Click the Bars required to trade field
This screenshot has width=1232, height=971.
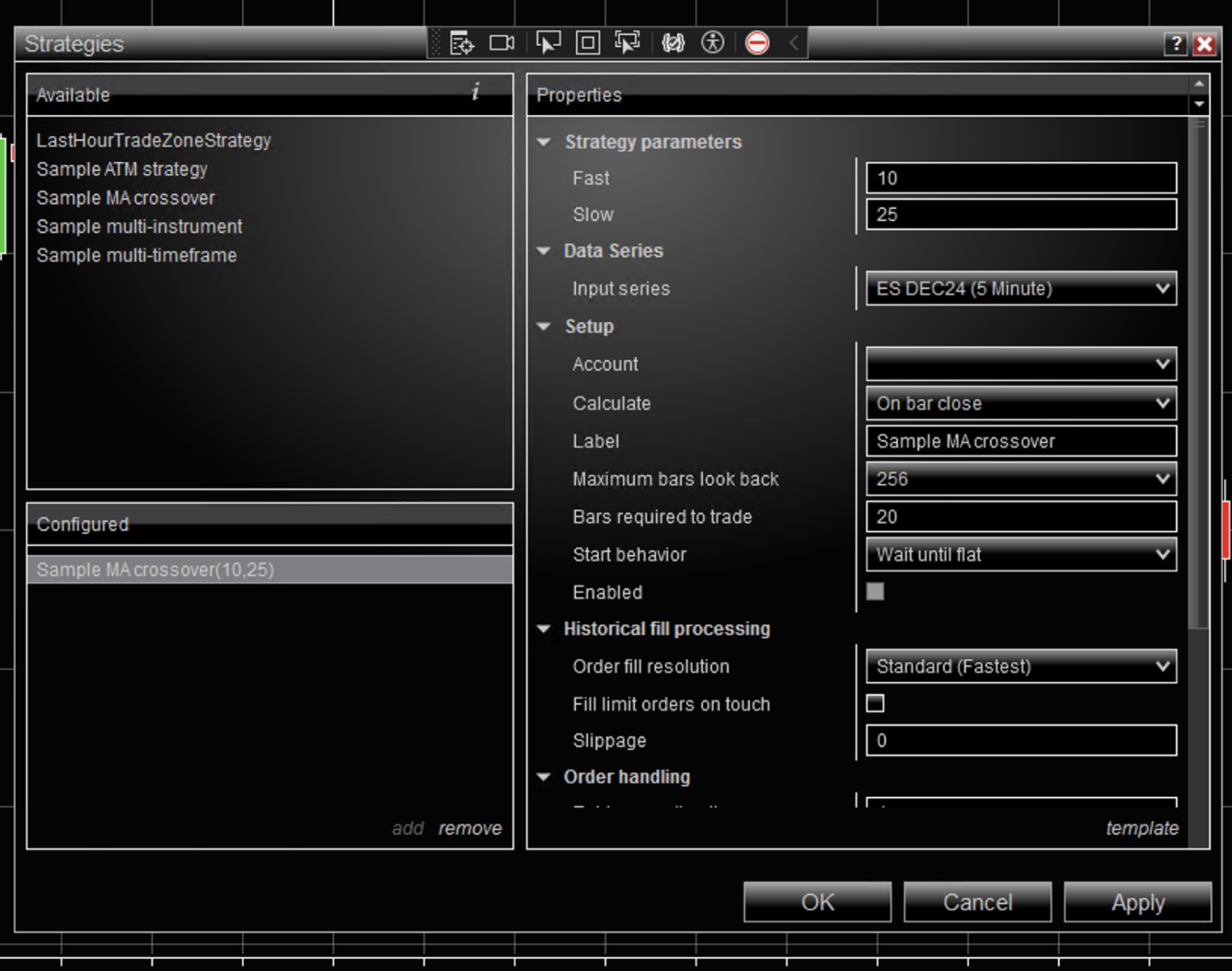1021,516
